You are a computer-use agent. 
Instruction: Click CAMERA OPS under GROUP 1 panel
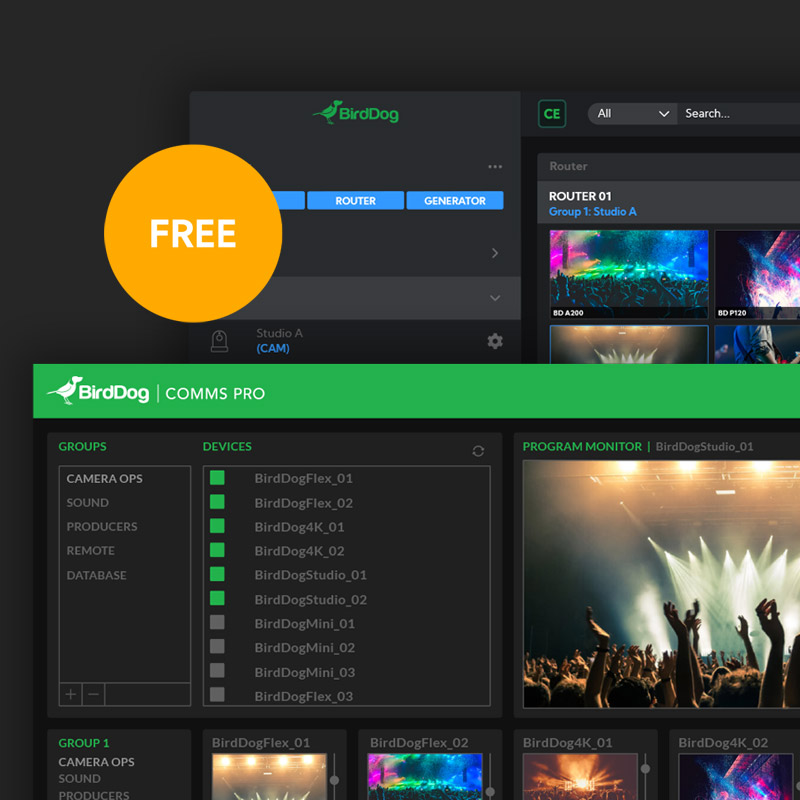coord(96,762)
